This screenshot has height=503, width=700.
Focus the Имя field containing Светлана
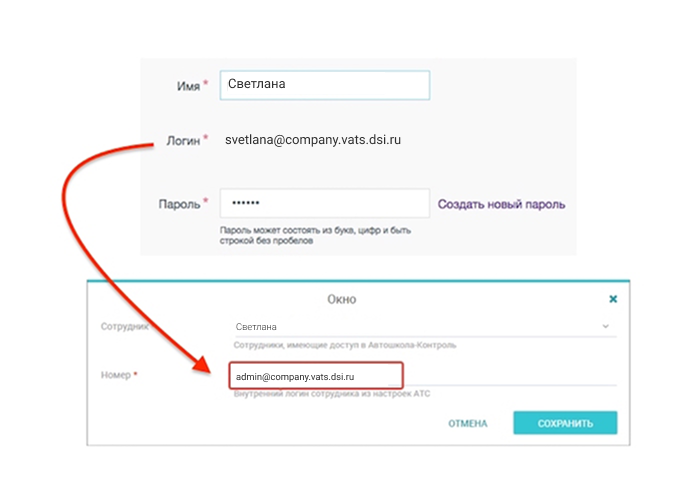(325, 85)
